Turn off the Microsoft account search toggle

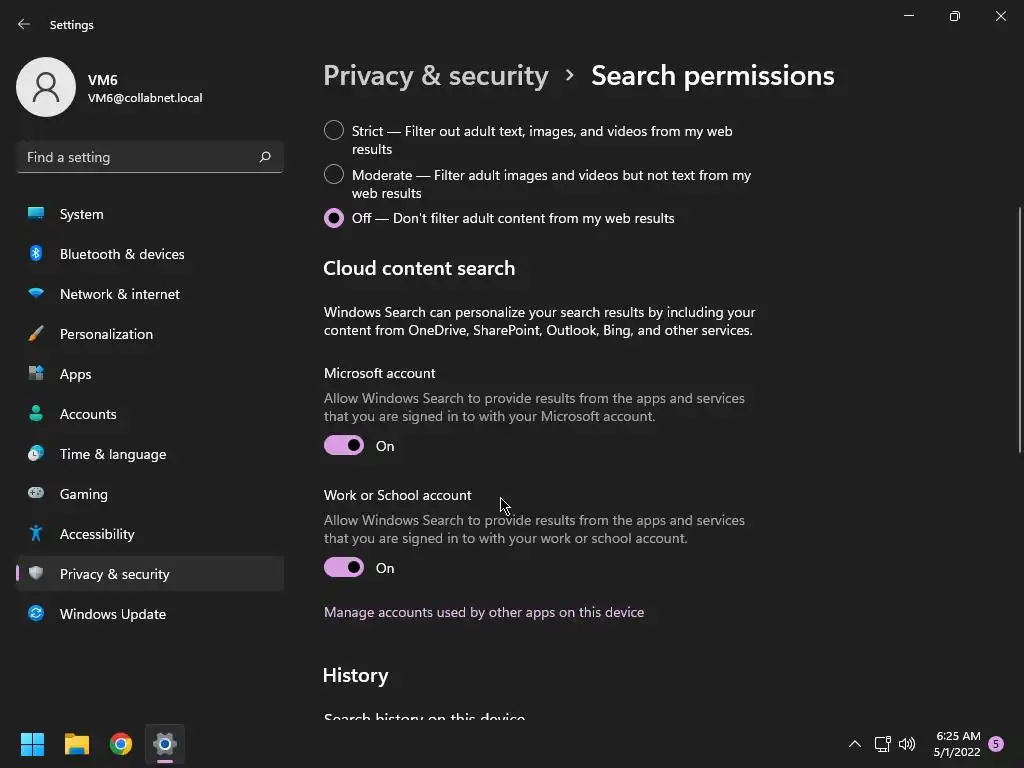tap(344, 446)
